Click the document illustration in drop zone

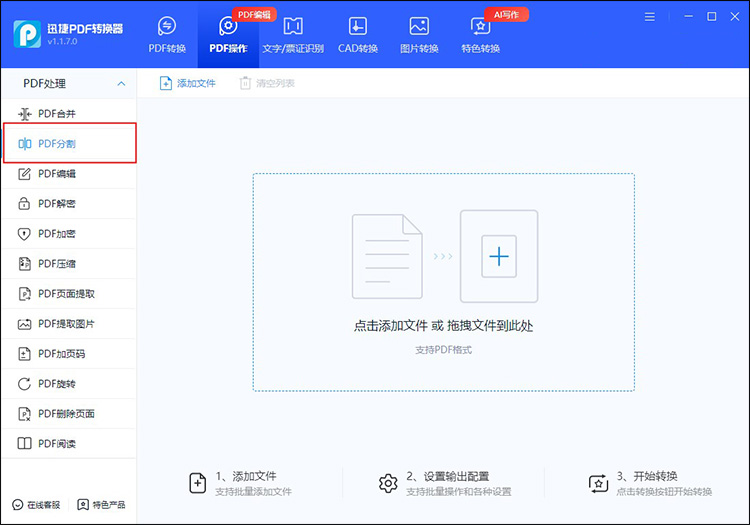click(x=387, y=256)
